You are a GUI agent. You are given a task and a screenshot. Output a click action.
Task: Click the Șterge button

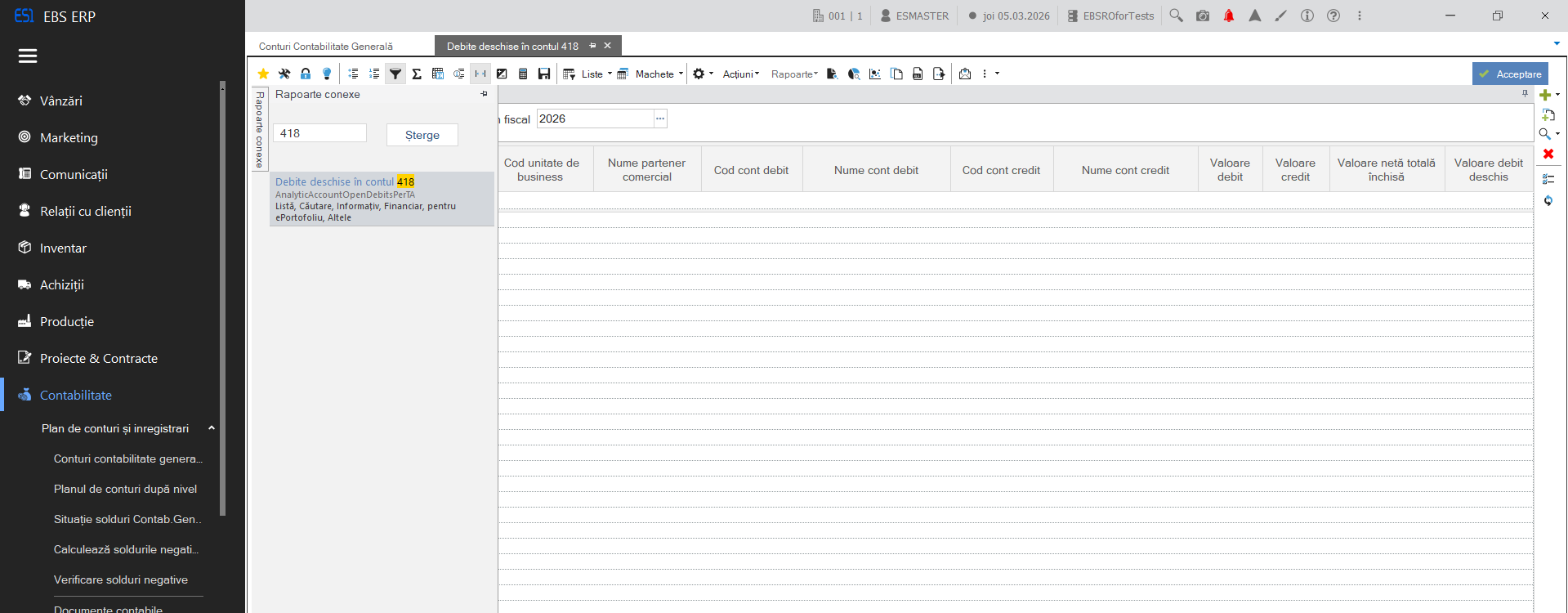pos(422,135)
